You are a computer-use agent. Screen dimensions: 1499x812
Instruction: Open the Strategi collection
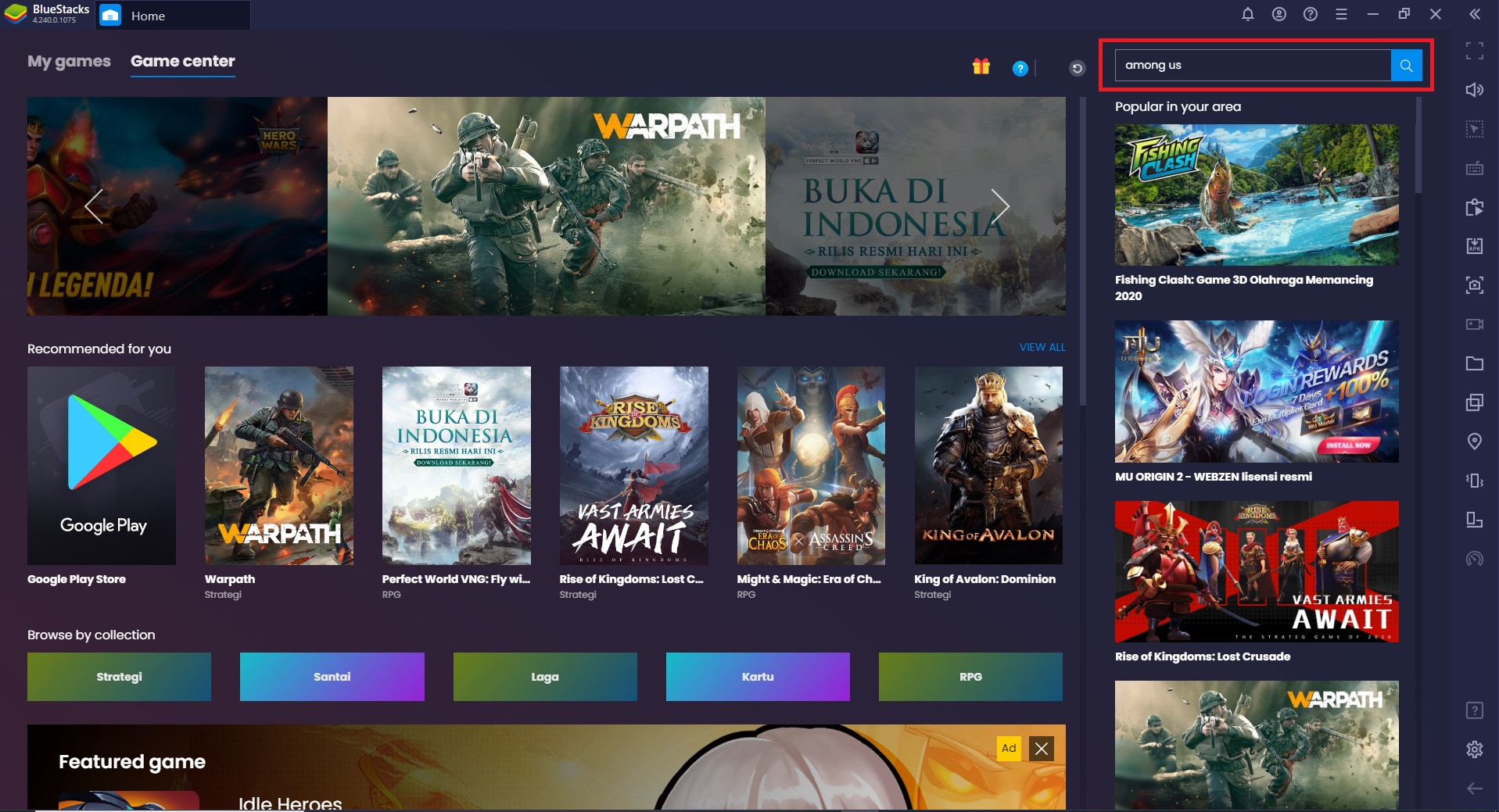click(x=119, y=677)
